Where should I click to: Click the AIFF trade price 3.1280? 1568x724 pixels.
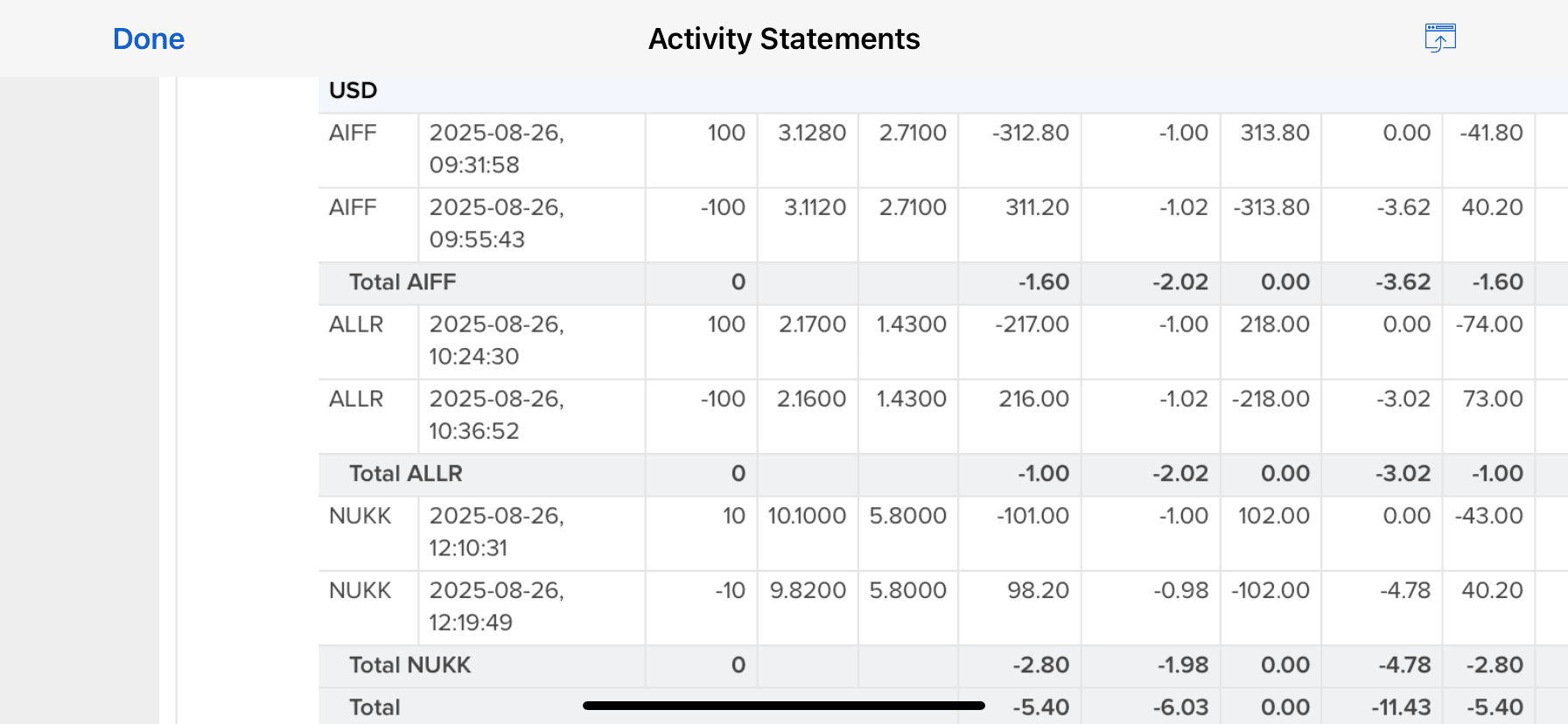[x=812, y=133]
